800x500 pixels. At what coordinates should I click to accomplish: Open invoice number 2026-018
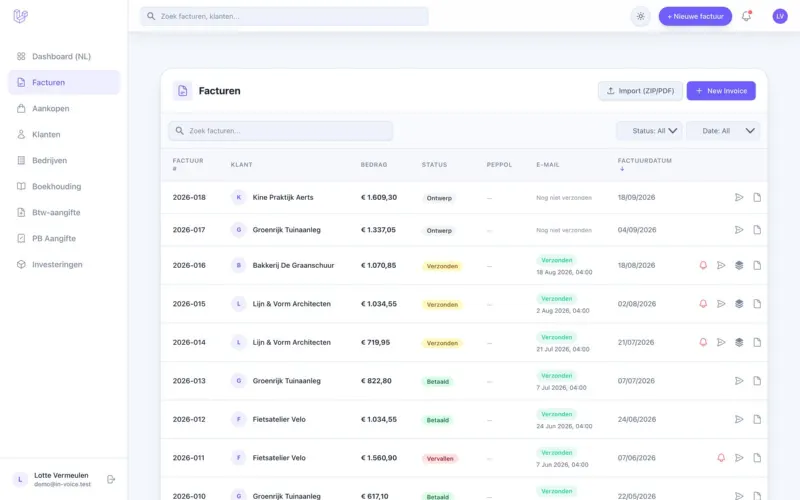tap(189, 197)
